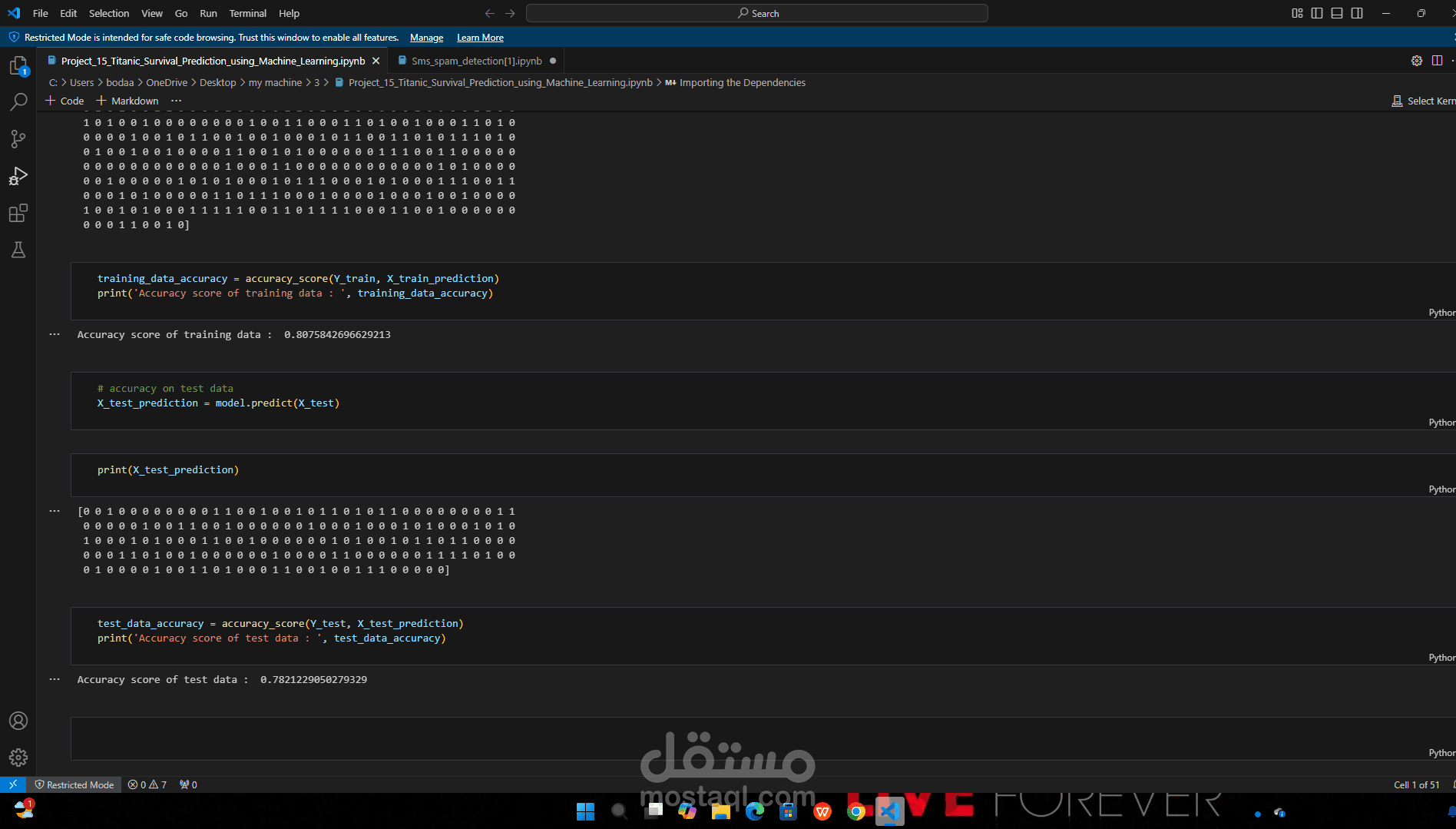Toggle the primary side bar
Screen dimensions: 1456x829
(x=1317, y=13)
